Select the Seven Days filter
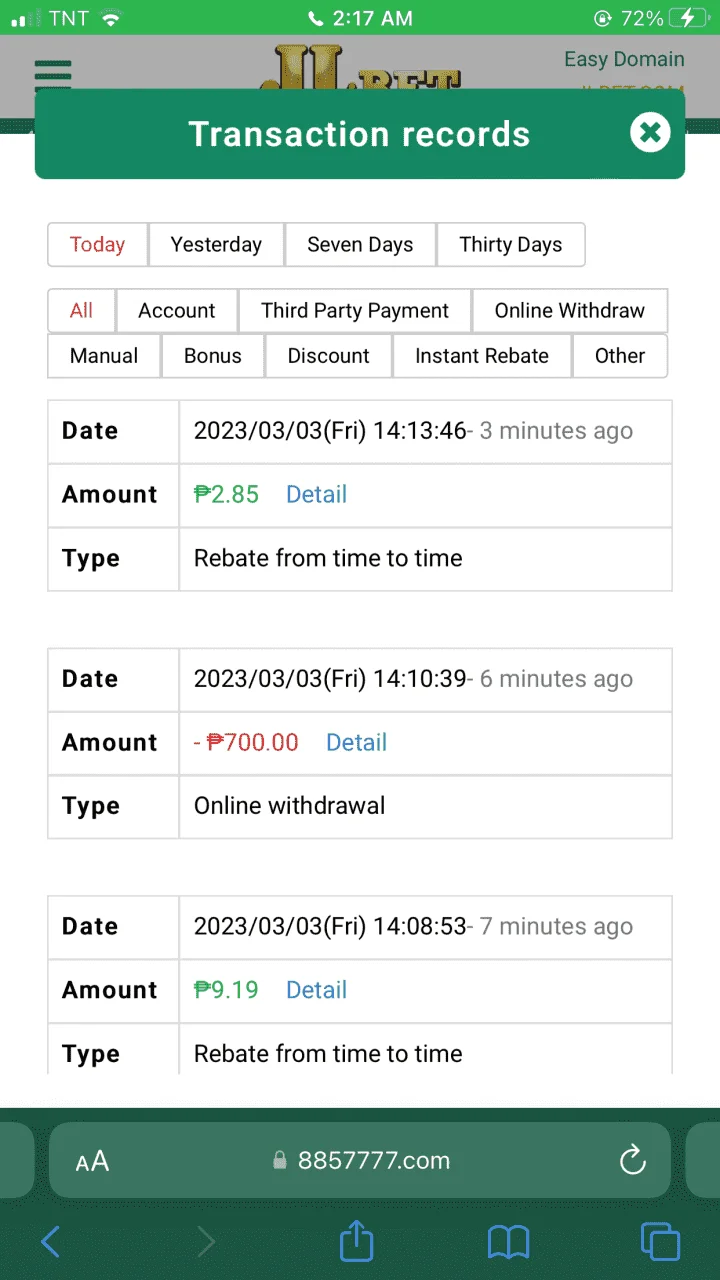720x1280 pixels. (360, 245)
